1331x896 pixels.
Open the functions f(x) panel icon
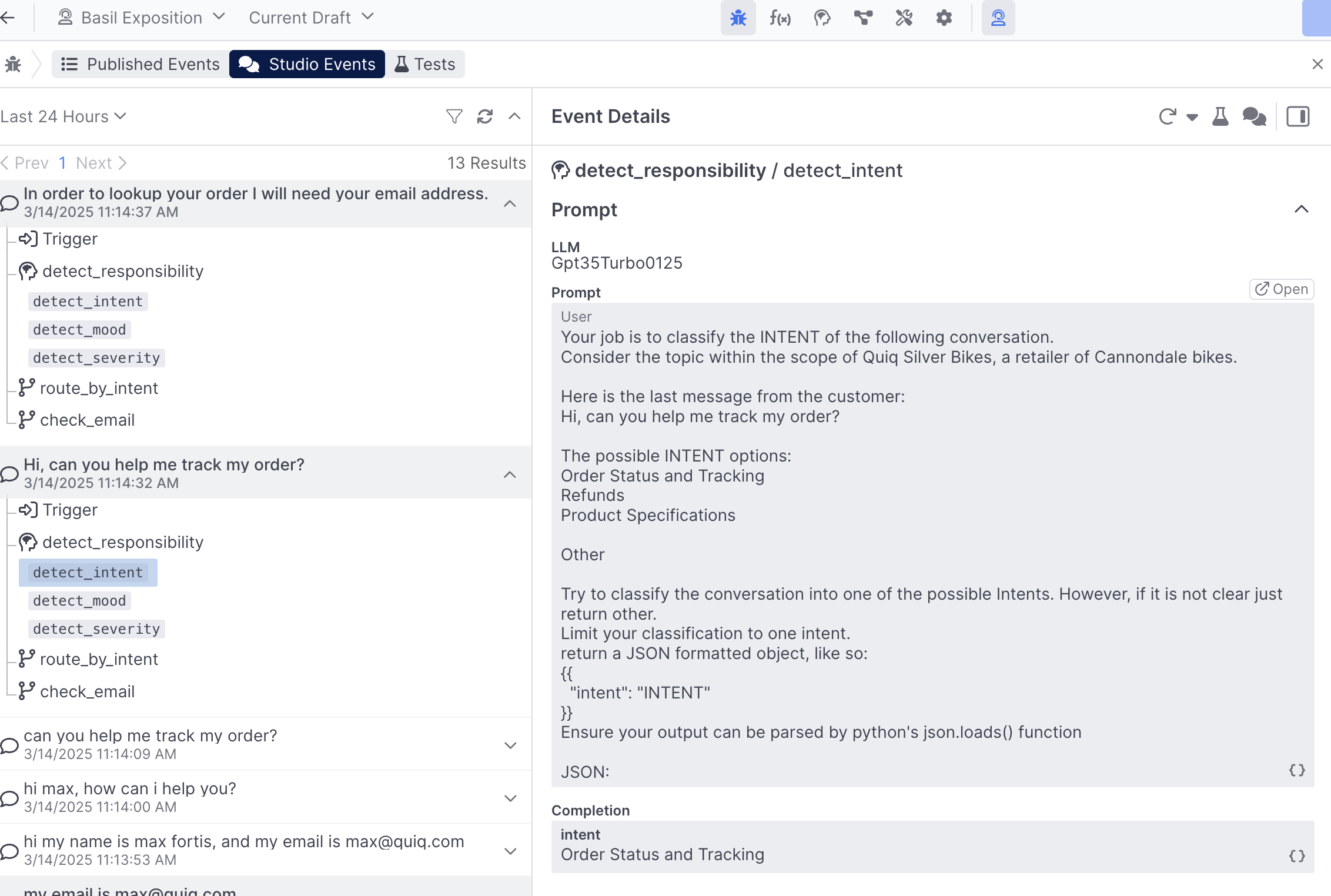780,18
